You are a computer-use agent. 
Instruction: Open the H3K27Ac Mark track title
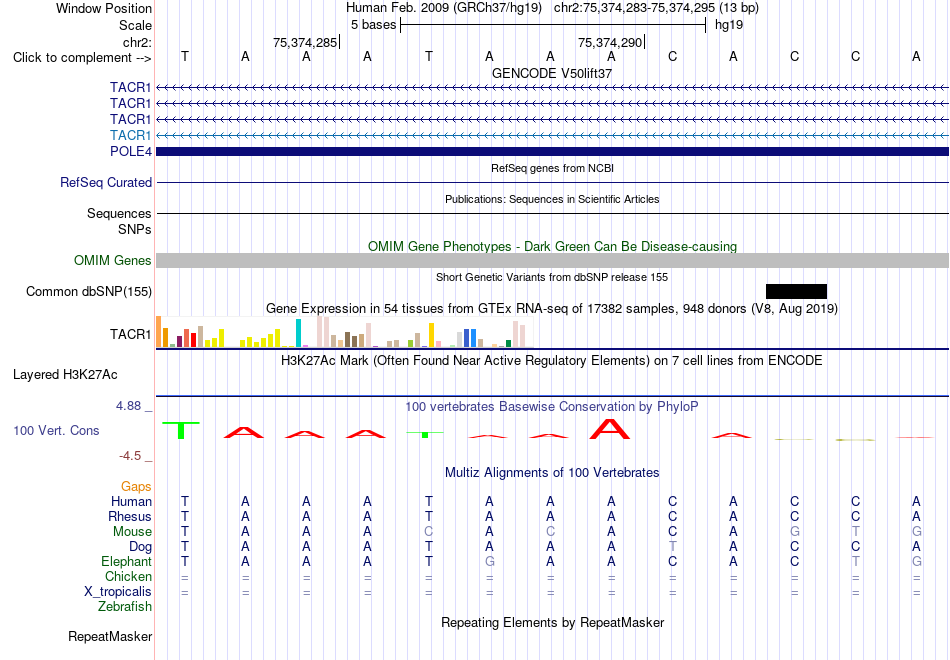[x=552, y=361]
